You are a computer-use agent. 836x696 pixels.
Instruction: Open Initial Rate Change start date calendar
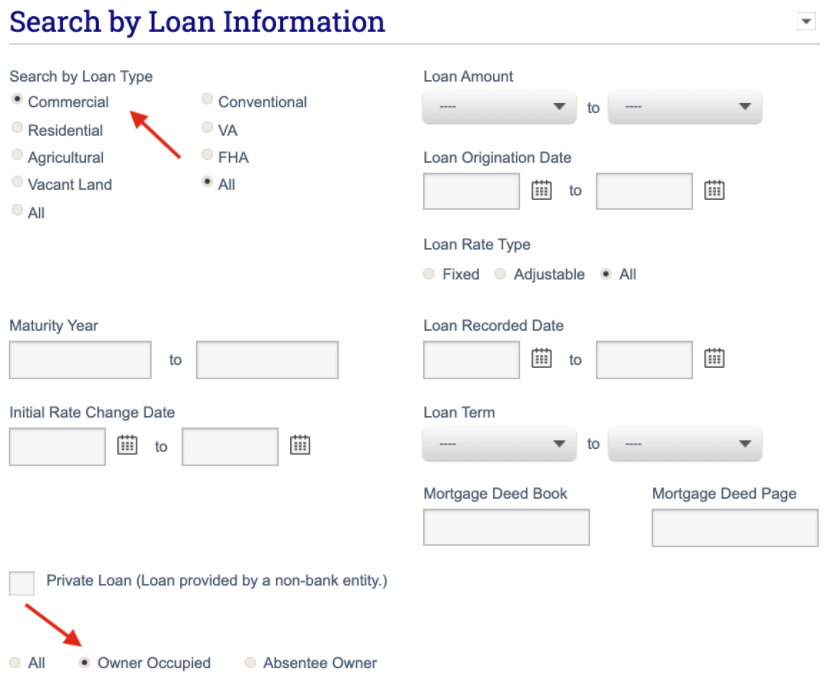click(127, 445)
